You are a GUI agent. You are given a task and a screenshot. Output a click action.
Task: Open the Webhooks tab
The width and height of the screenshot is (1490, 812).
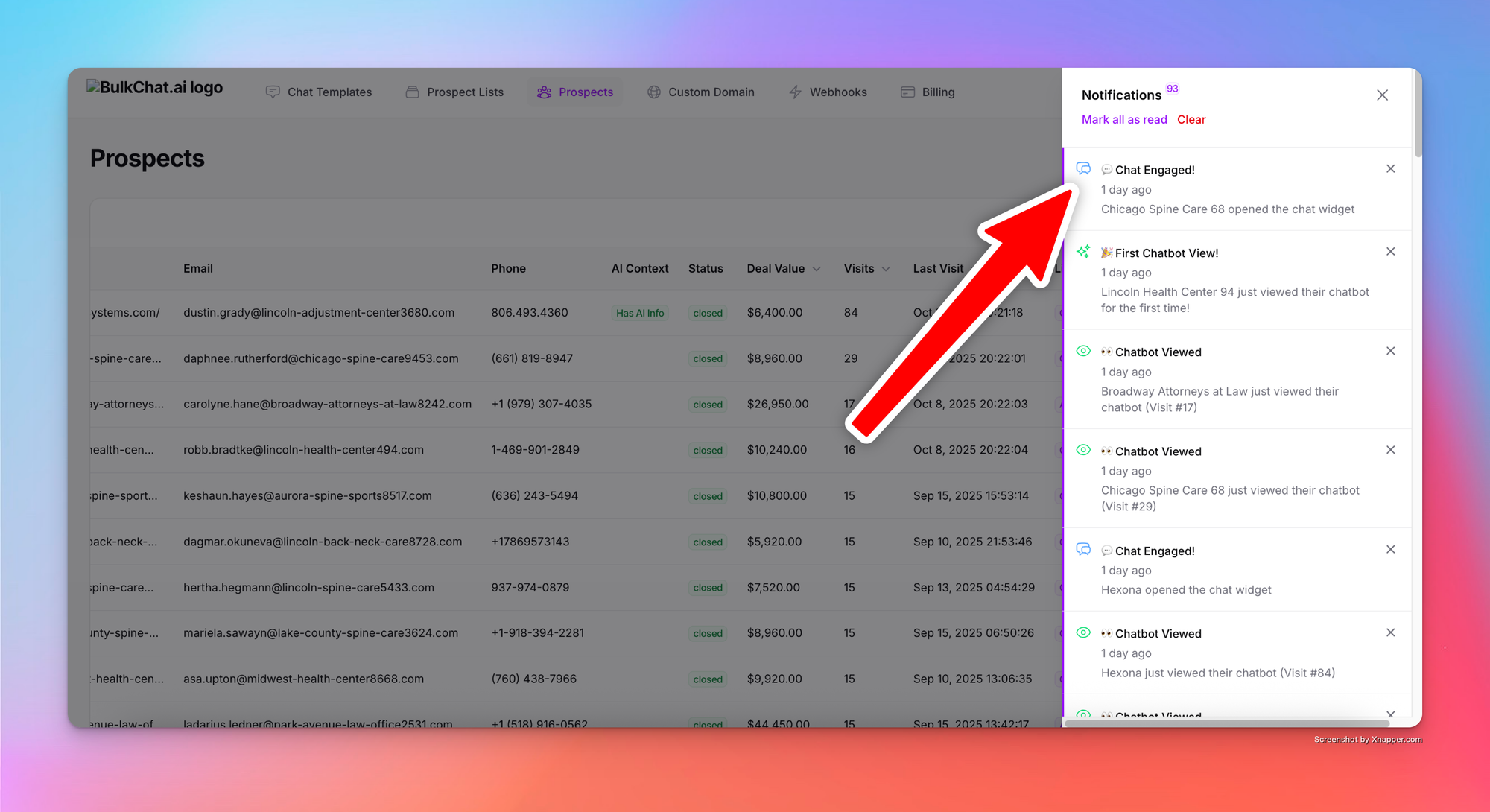coord(837,92)
